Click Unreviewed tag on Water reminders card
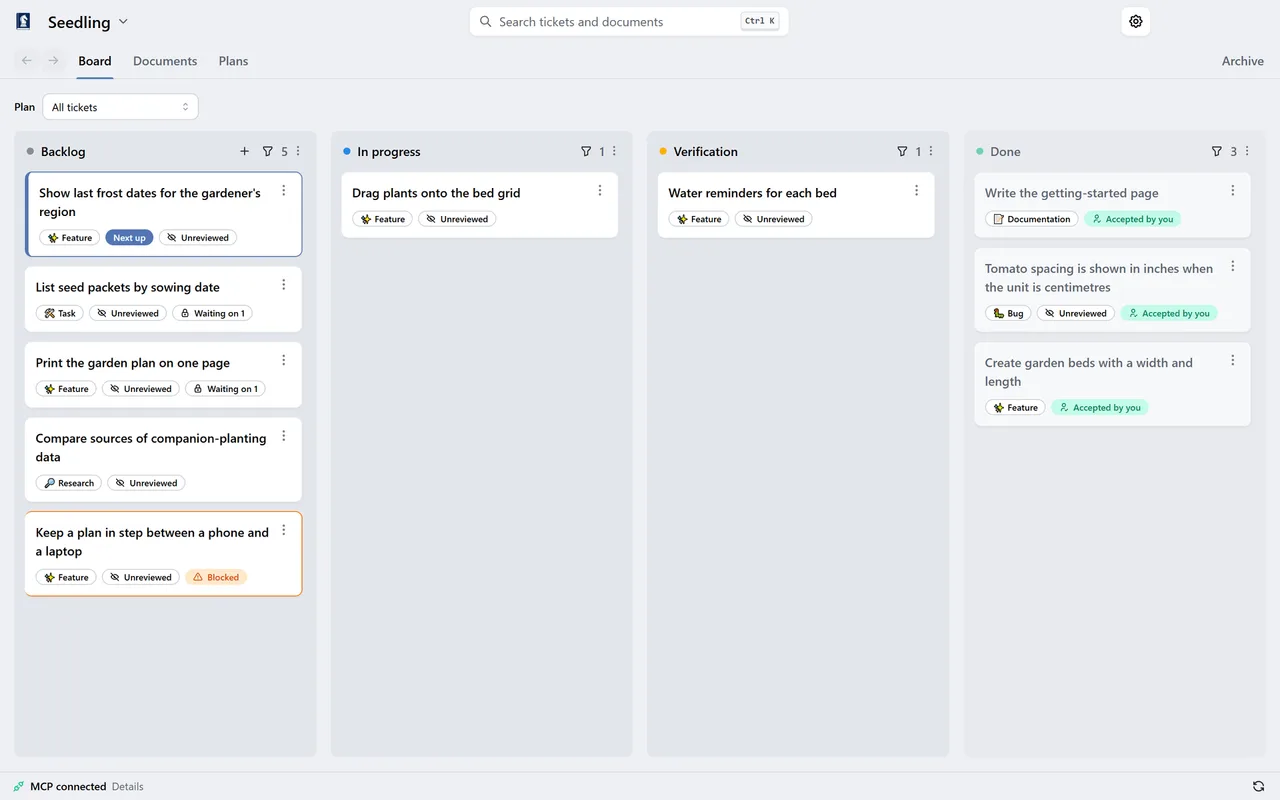The width and height of the screenshot is (1280, 800). click(x=773, y=219)
